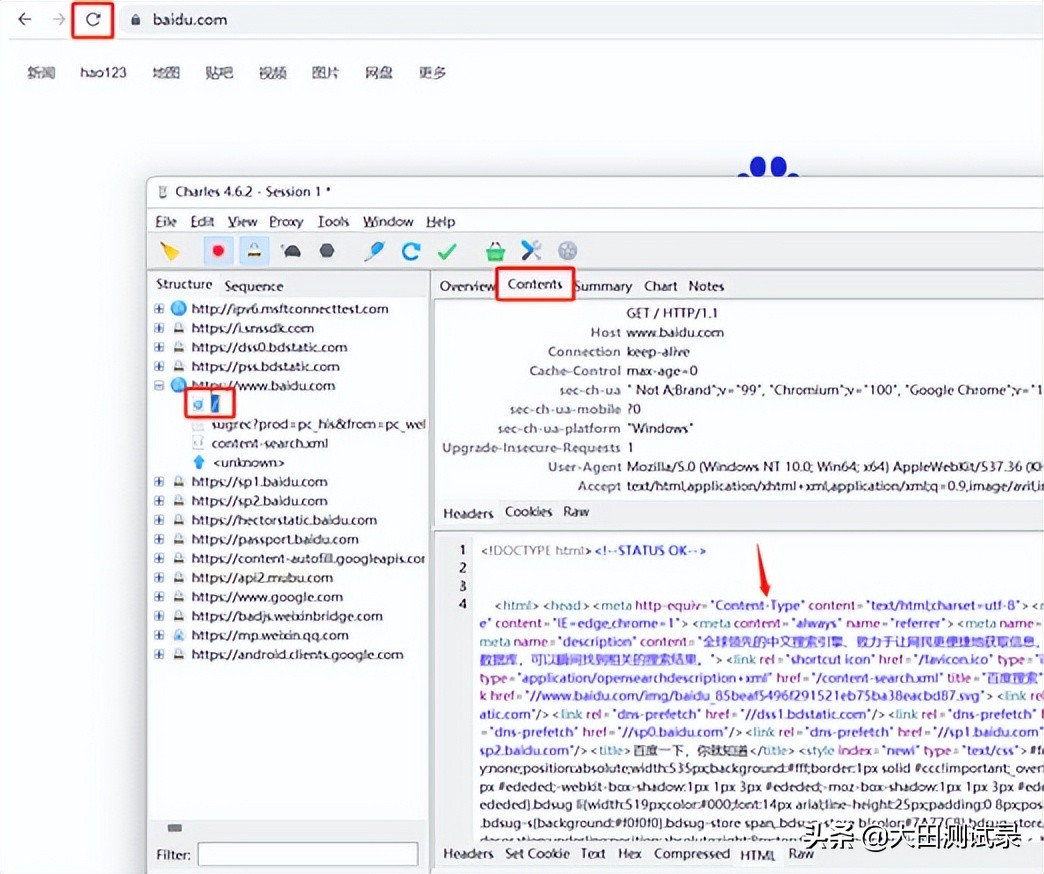Click the lock icon beside https://passport.baidu.com
The width and height of the screenshot is (1044, 874).
[178, 539]
